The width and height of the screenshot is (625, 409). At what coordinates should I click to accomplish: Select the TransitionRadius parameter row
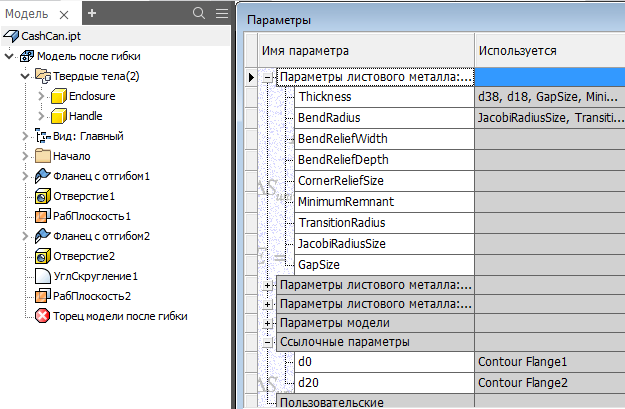(384, 223)
